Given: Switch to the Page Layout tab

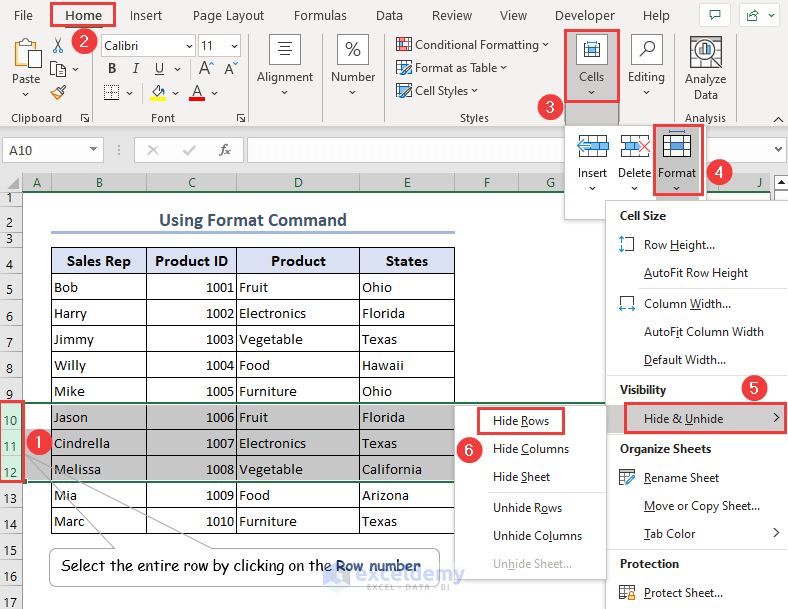Looking at the screenshot, I should [228, 15].
